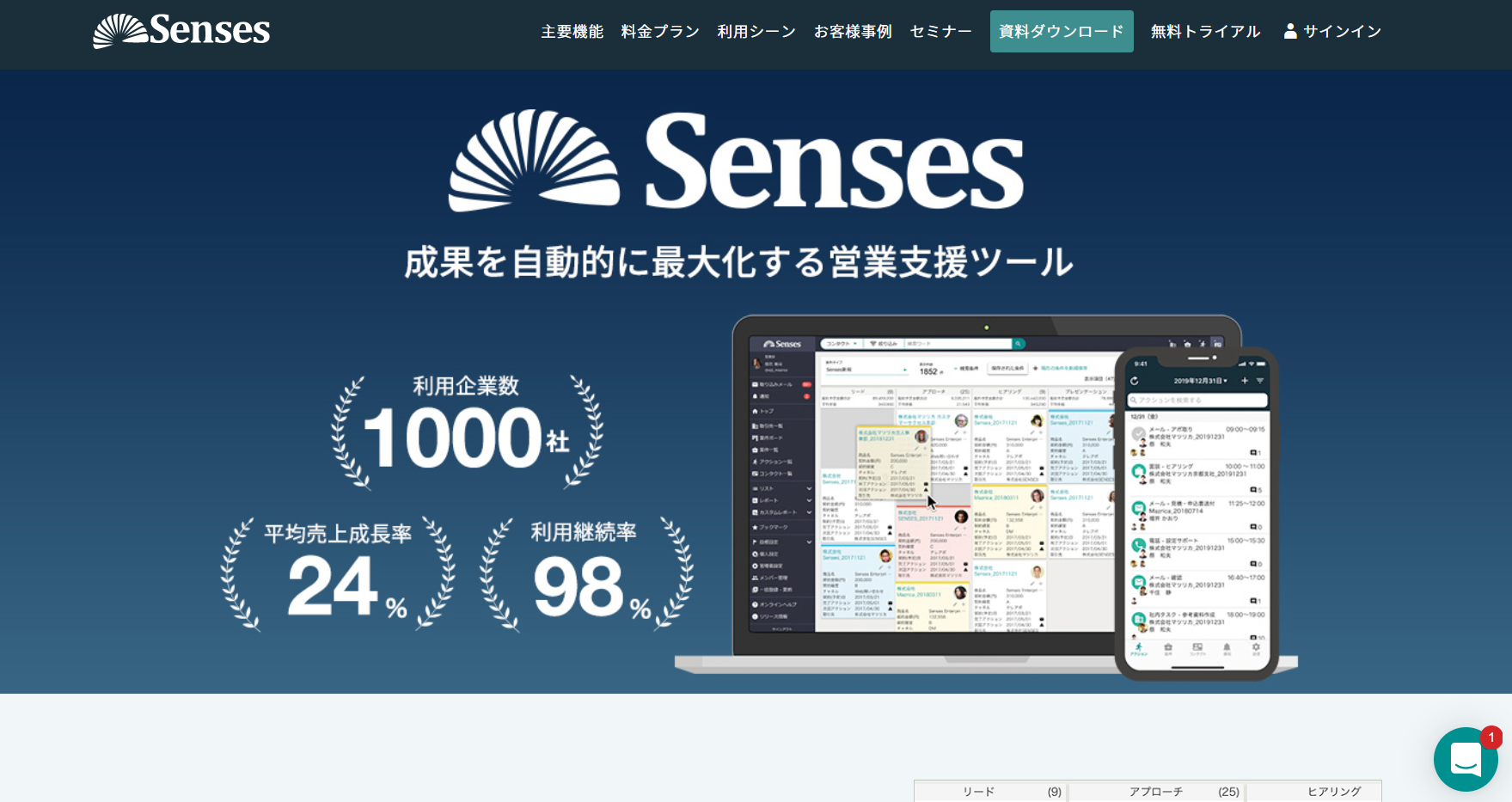Open the 主要機能 menu item
The height and width of the screenshot is (802, 1512).
[x=572, y=32]
